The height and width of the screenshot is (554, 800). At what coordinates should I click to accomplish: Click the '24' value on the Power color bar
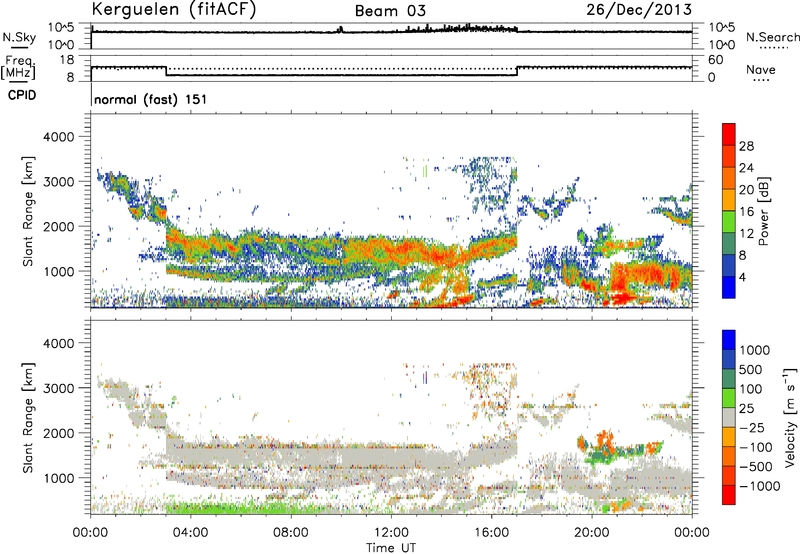tap(746, 168)
